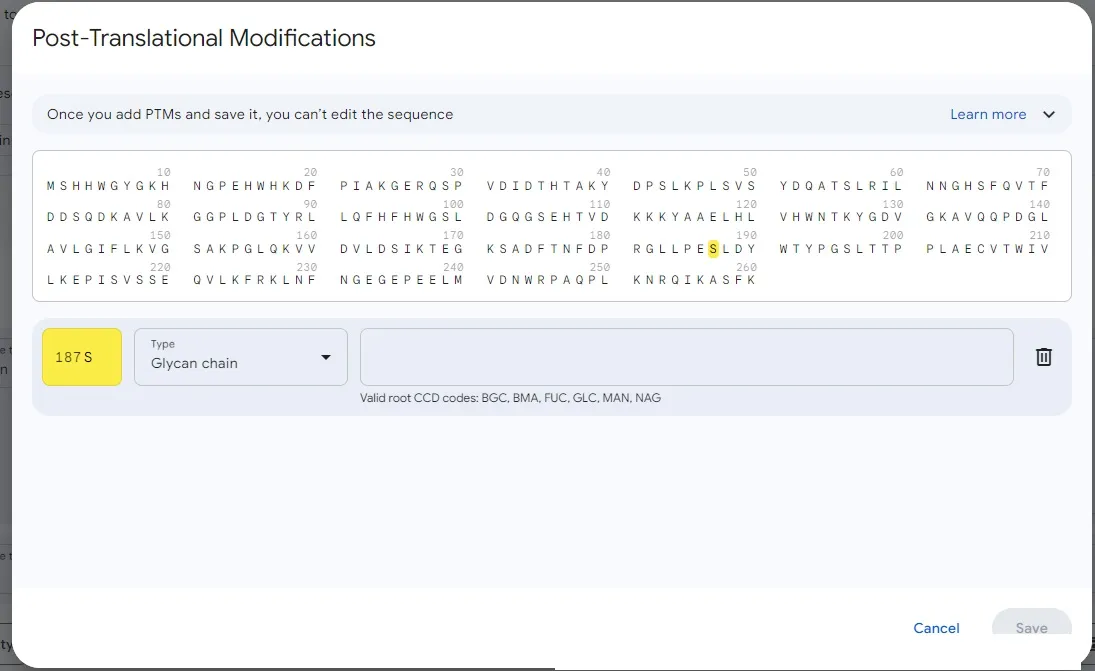Viewport: 1095px width, 671px height.
Task: Click the highlighted S residue in sequence
Action: click(x=713, y=249)
